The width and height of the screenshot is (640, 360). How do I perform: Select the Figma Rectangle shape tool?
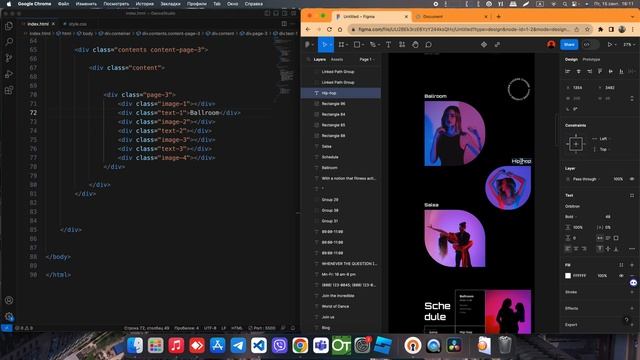[x=357, y=44]
